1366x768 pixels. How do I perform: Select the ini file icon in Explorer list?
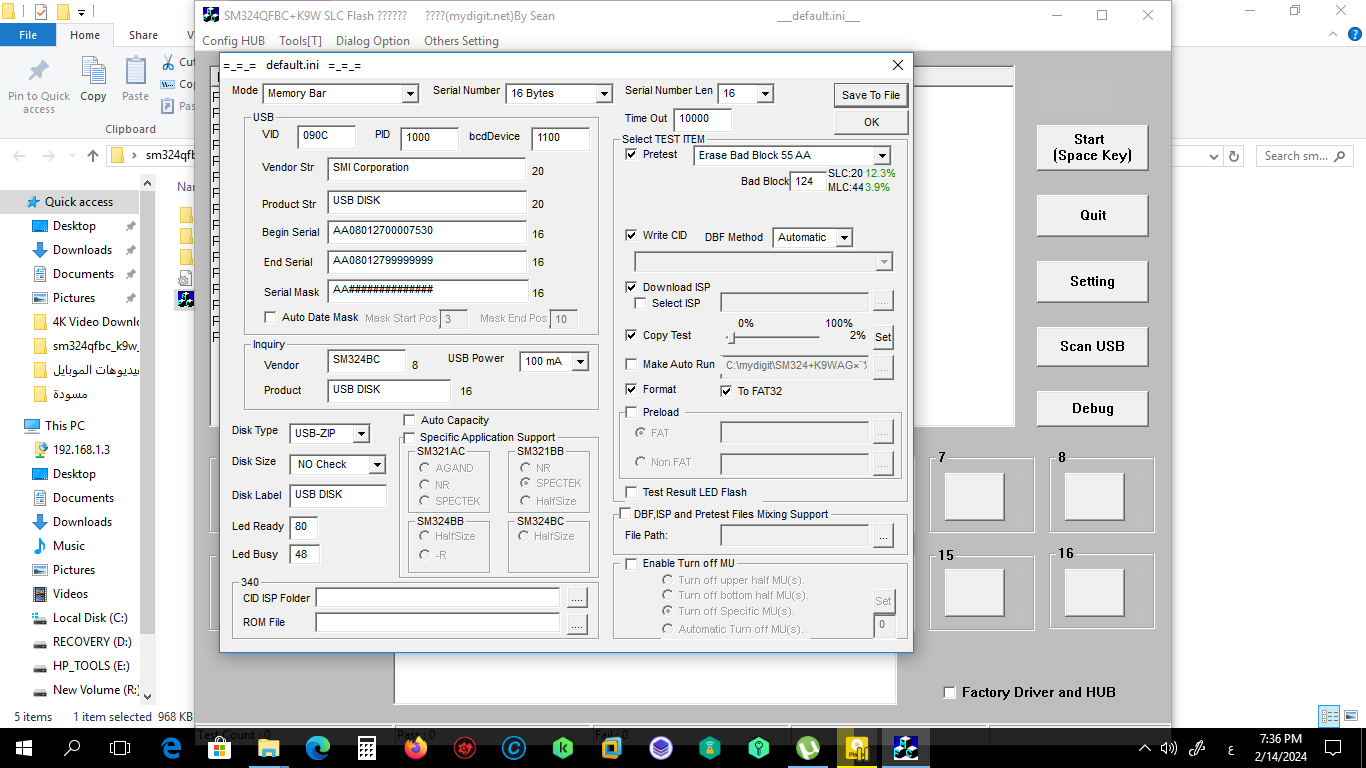tap(185, 278)
